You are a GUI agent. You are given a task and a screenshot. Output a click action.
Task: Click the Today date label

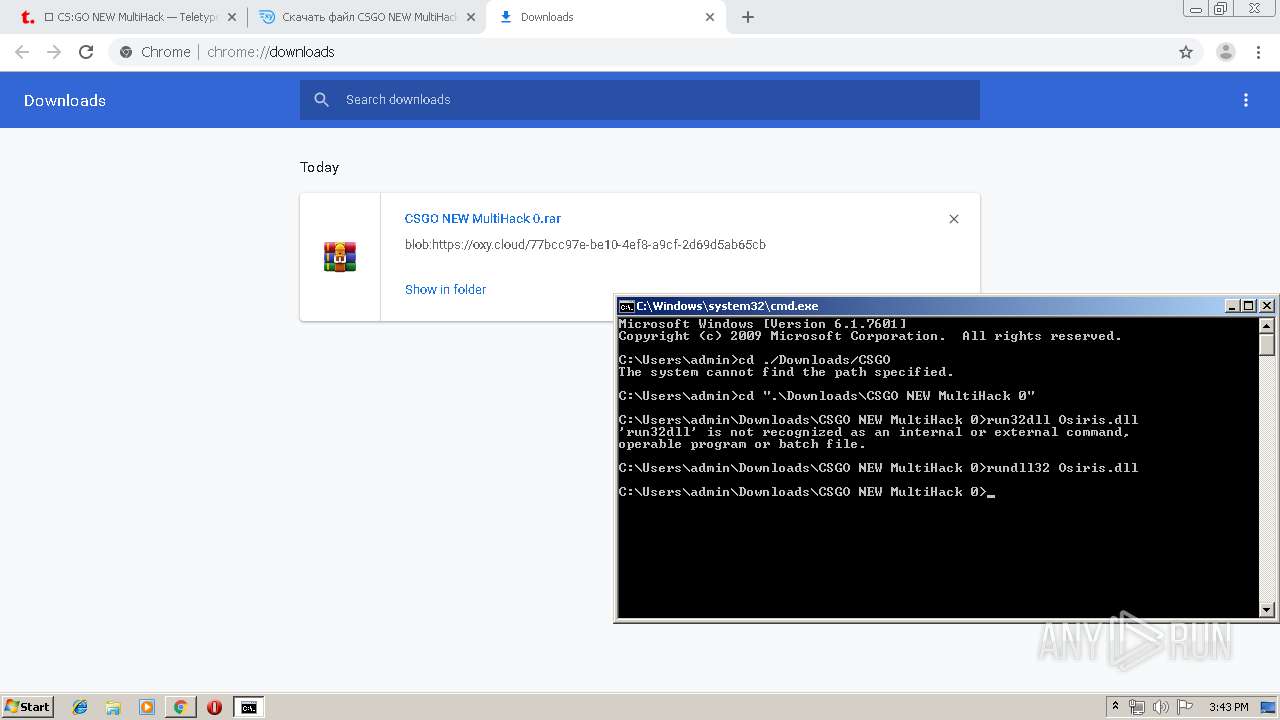pyautogui.click(x=319, y=168)
